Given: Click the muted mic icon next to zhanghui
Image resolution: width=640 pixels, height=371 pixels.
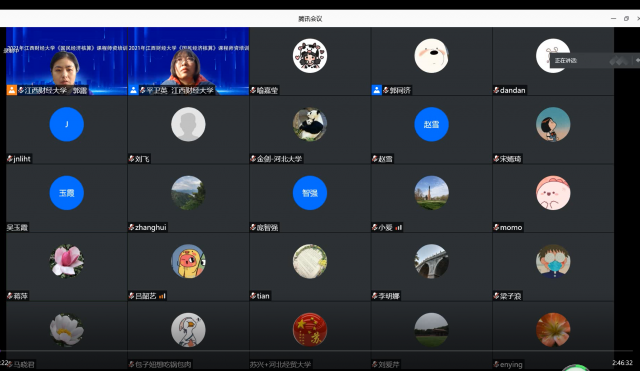Looking at the screenshot, I should pos(131,227).
